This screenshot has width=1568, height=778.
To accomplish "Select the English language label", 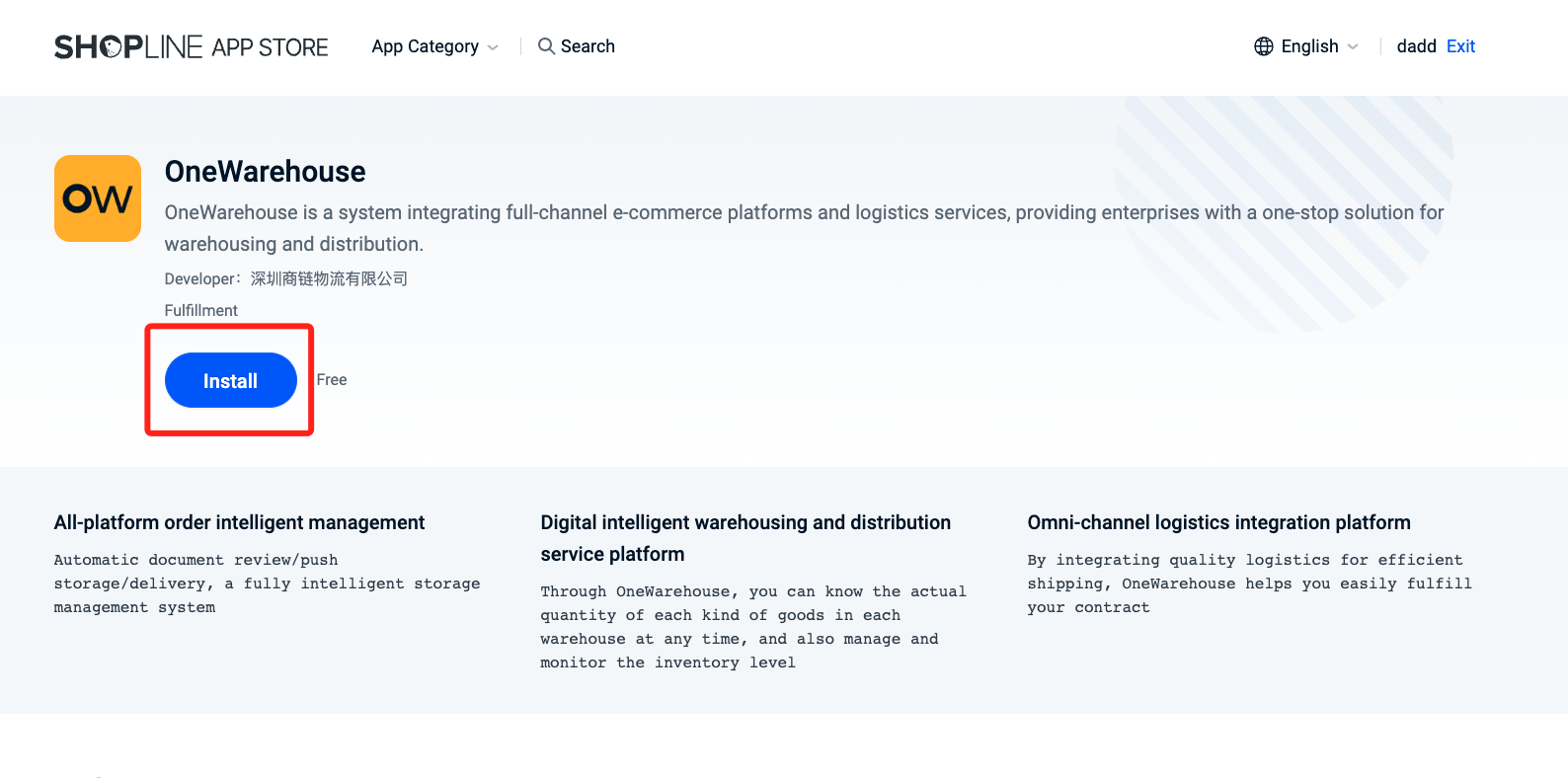I will click(x=1309, y=46).
